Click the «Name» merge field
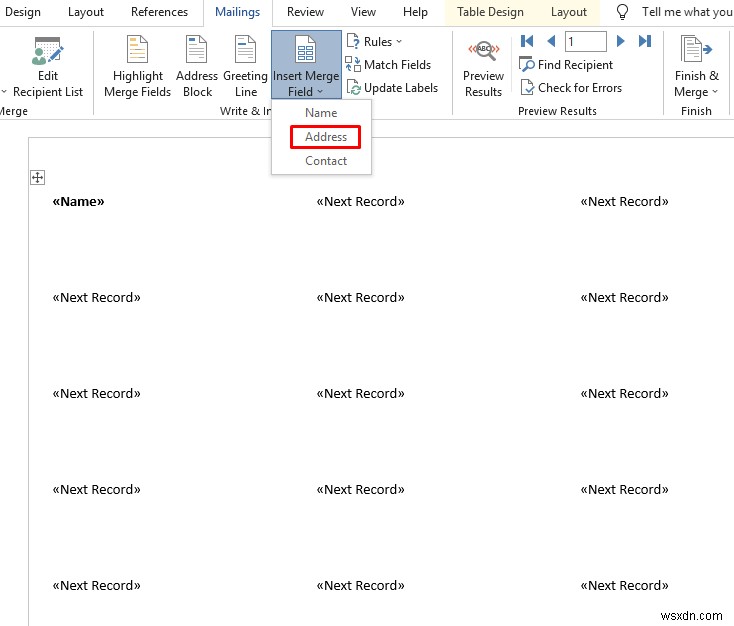734x626 pixels. tap(78, 201)
